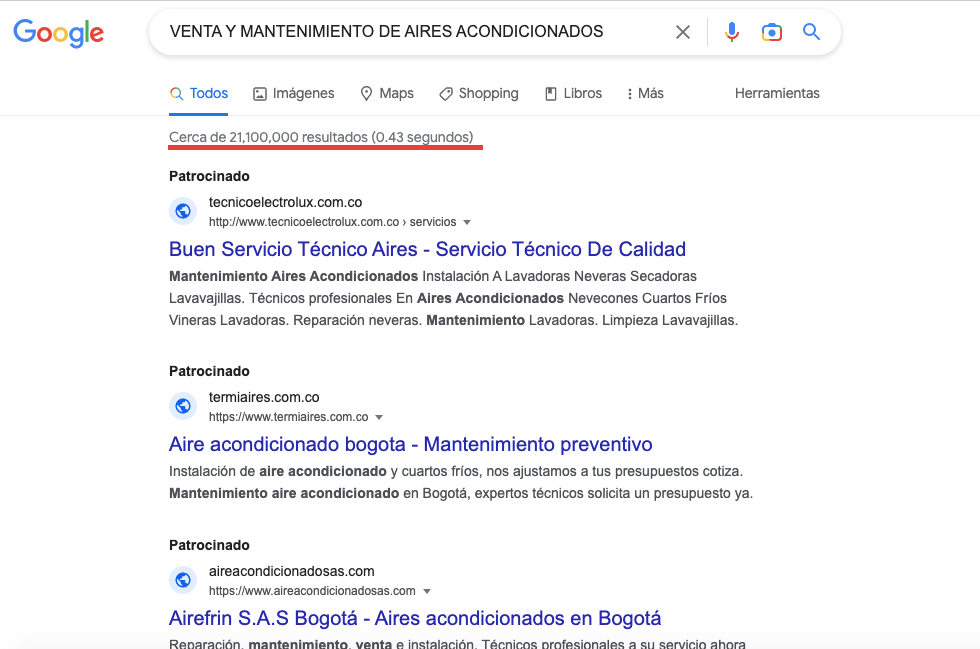The height and width of the screenshot is (649, 980).
Task: Click the https://www.aireacondicionadosas.com URL text
Action: 312,591
